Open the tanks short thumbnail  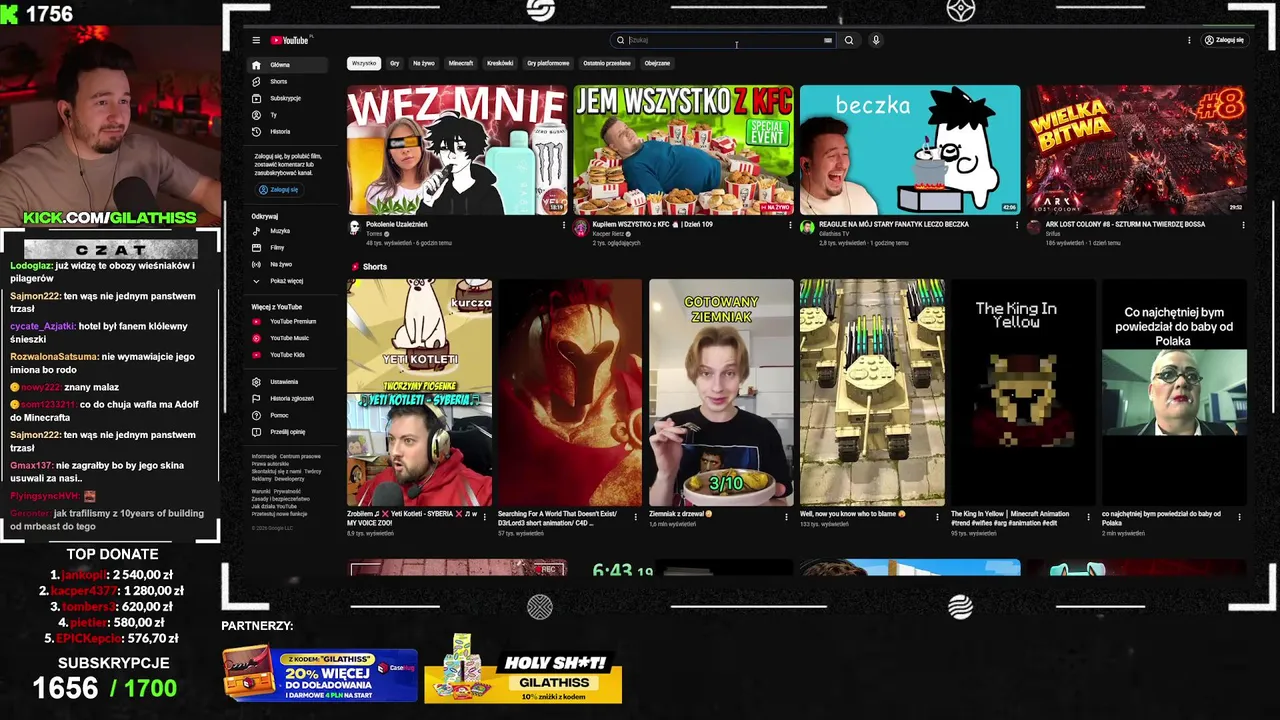[872, 393]
